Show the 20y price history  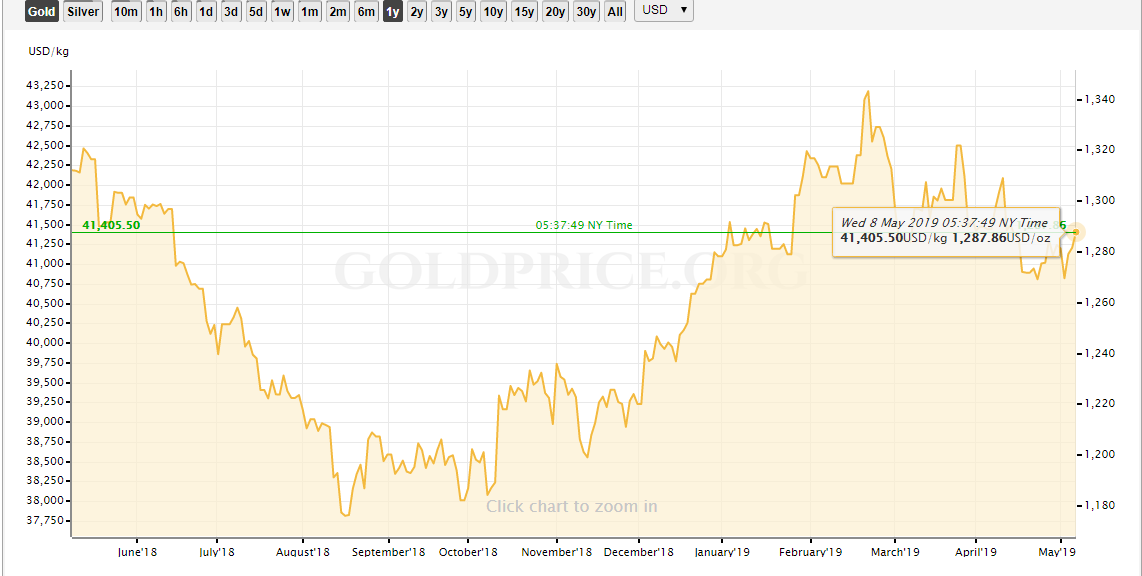[x=555, y=12]
